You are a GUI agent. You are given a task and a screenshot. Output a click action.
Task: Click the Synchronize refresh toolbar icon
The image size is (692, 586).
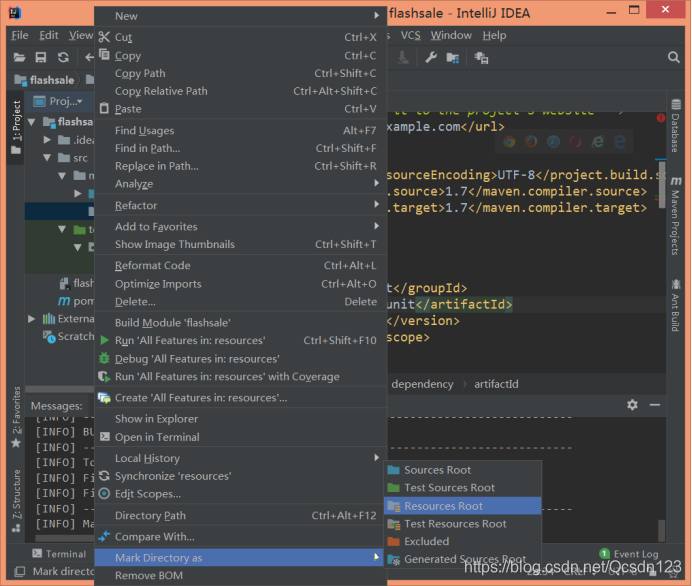click(x=63, y=57)
